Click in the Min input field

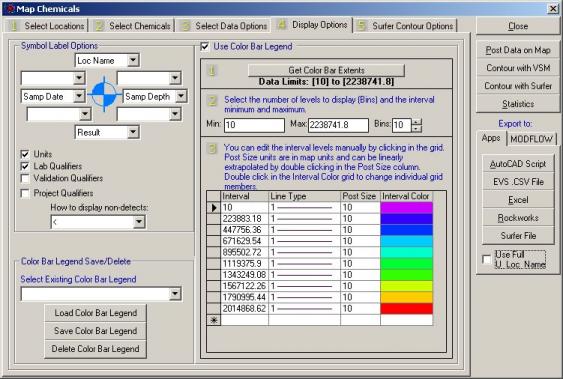click(254, 125)
